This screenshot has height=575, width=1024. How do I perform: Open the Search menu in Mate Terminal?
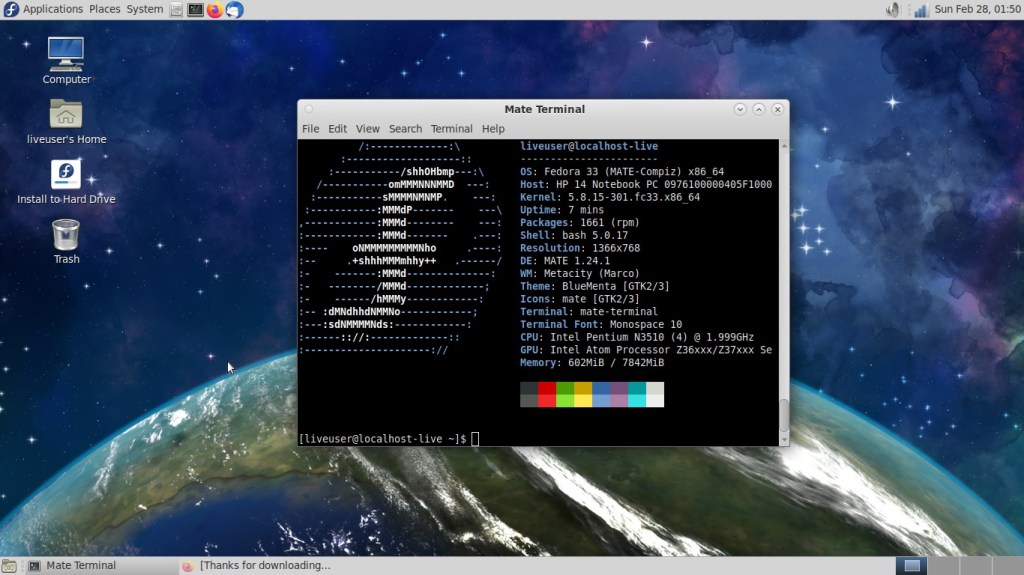click(405, 129)
